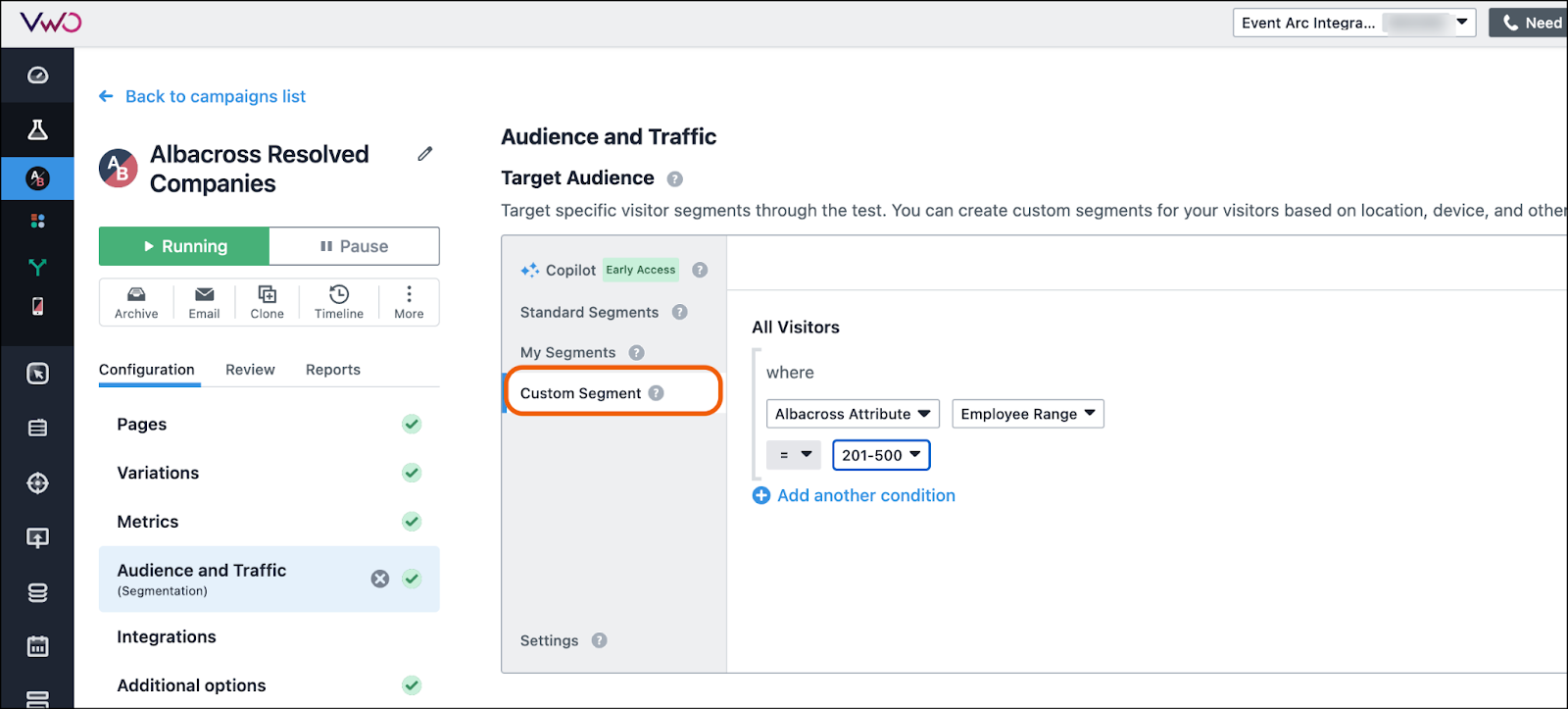Open the calendar sidebar icon
This screenshot has height=709, width=1568.
[37, 646]
